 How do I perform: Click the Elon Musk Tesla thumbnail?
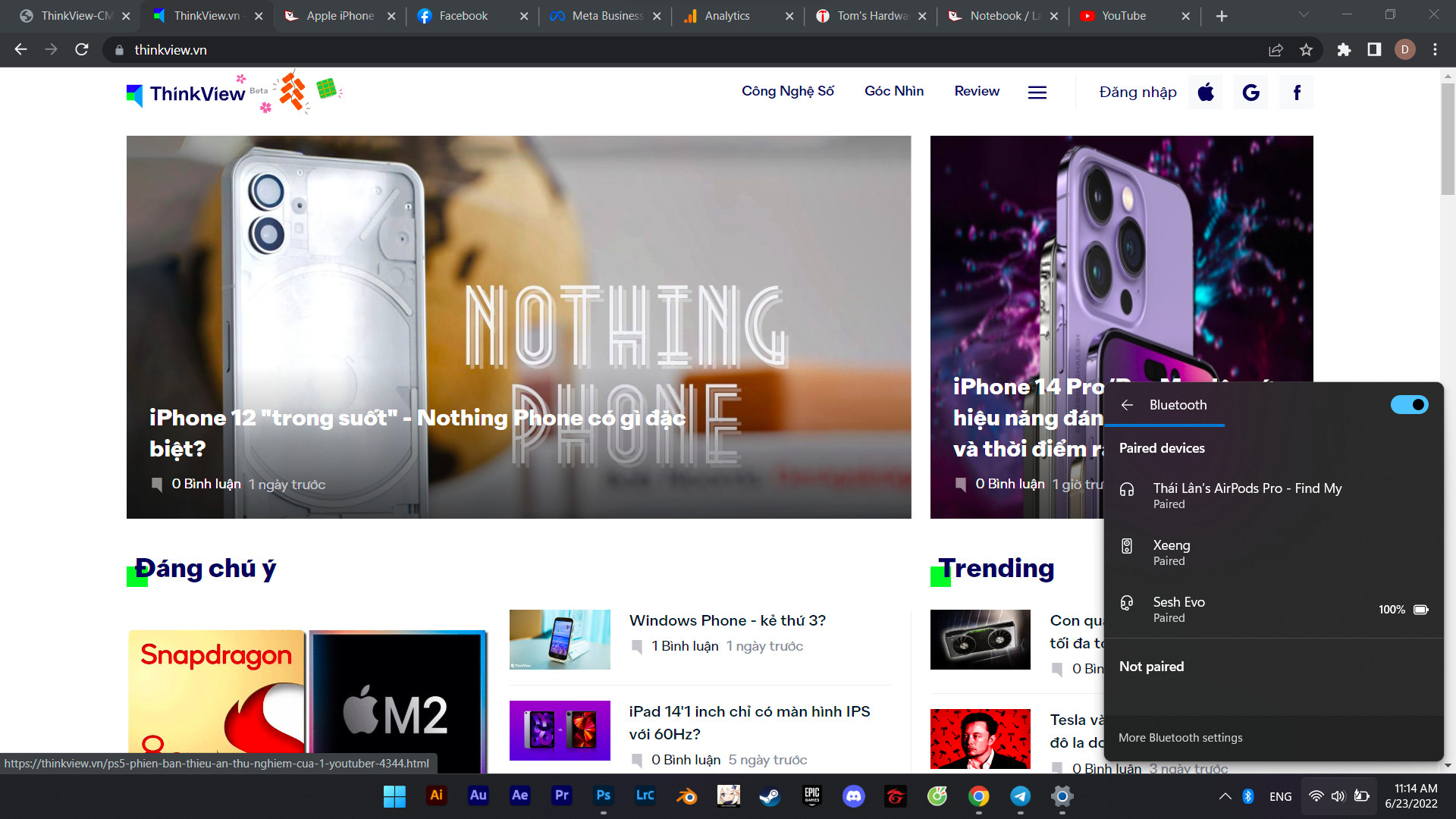981,739
